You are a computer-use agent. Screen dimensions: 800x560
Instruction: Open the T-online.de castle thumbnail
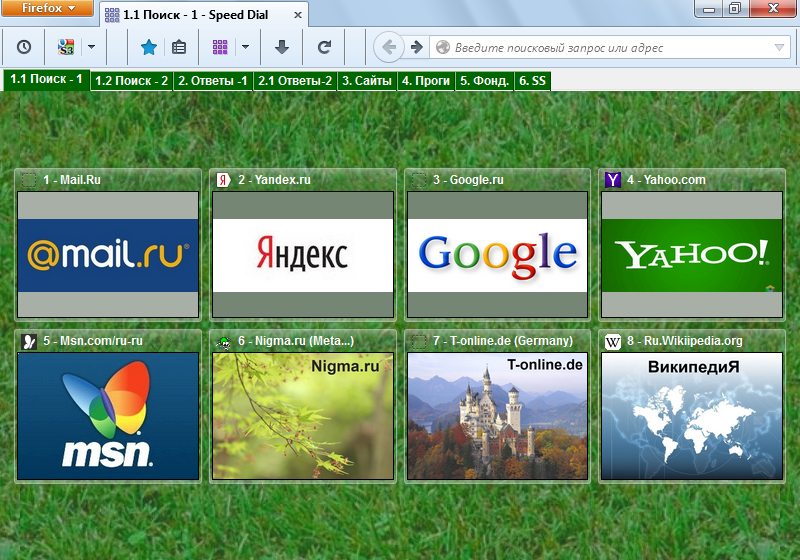pos(497,416)
